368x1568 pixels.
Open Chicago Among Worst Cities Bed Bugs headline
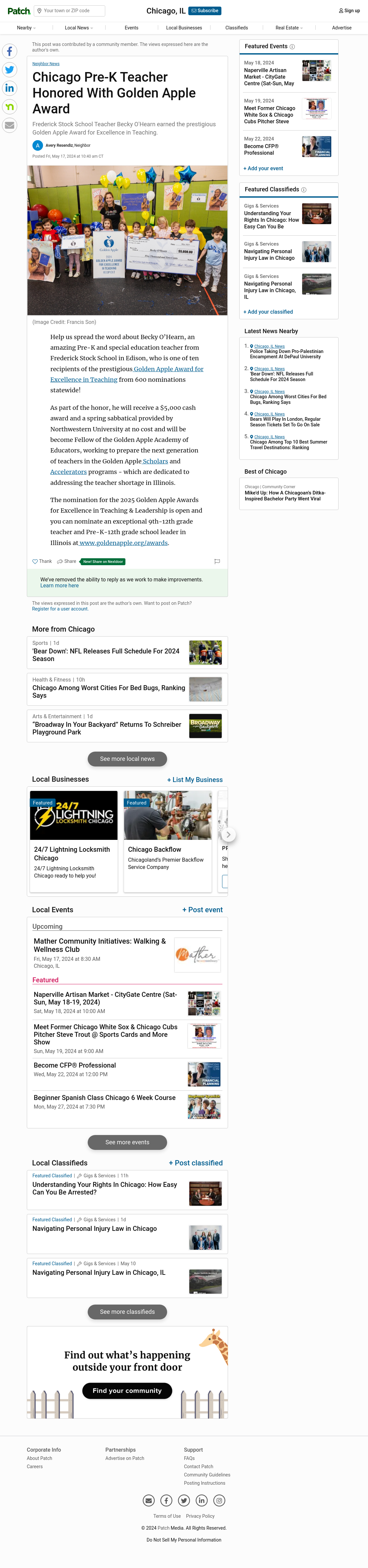point(109,691)
